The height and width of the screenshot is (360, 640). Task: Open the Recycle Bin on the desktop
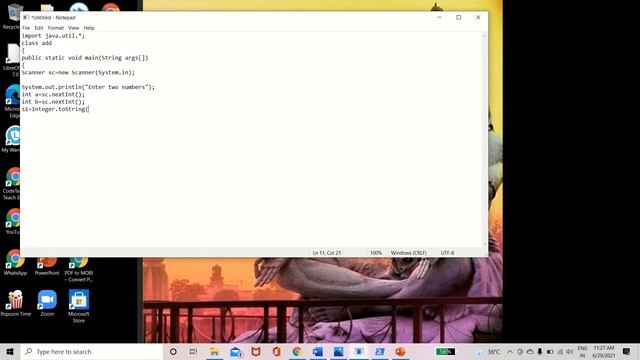click(12, 16)
